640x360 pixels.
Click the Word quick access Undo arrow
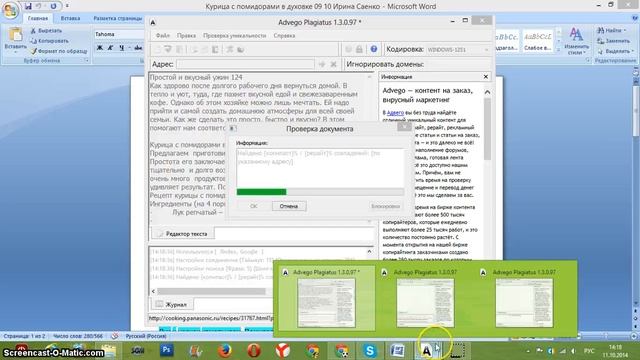tap(39, 6)
